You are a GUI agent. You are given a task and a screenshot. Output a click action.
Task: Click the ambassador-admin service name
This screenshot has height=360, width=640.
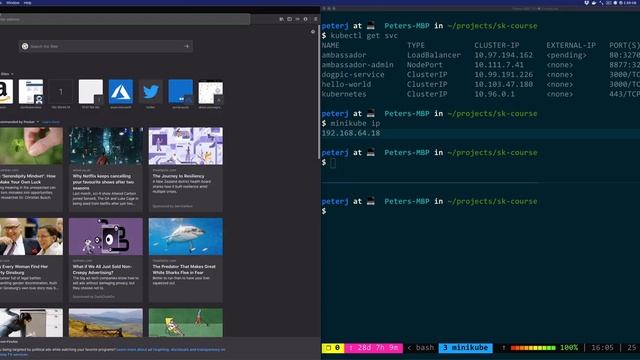[x=358, y=65]
